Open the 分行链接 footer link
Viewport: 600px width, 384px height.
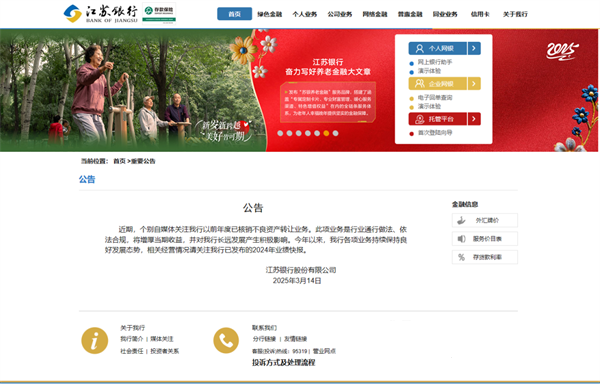pos(264,339)
